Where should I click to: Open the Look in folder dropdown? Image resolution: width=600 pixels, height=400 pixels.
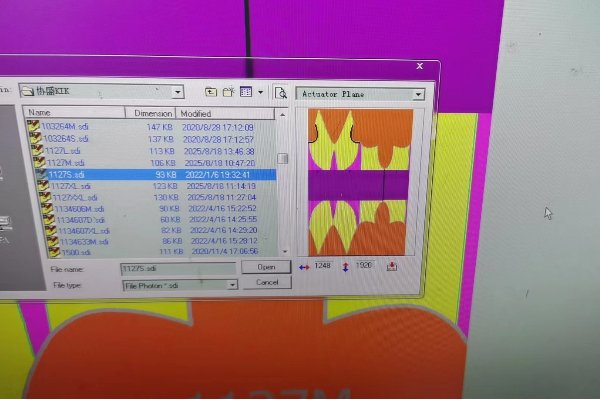point(178,92)
